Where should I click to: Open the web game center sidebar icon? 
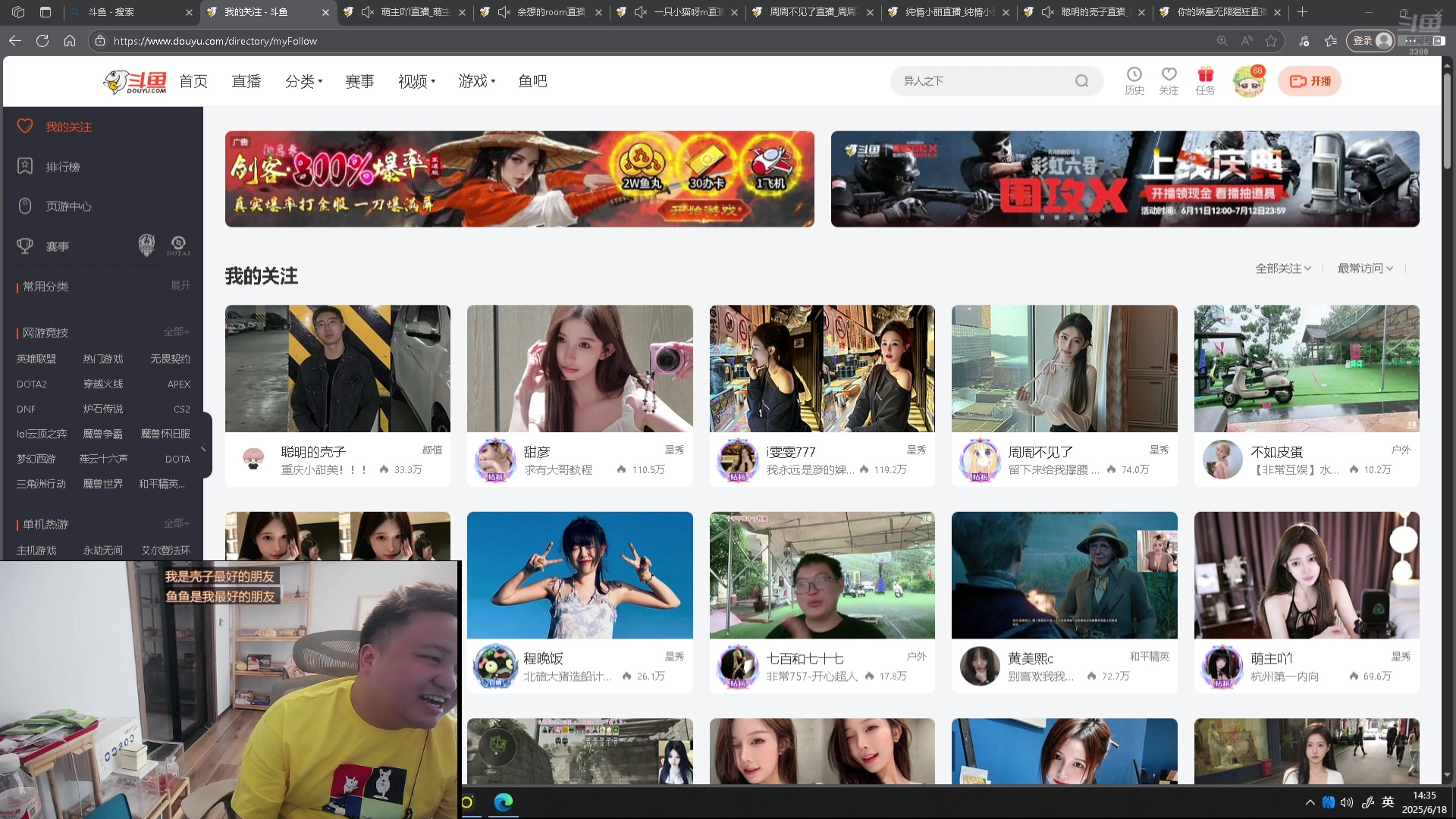(x=25, y=206)
